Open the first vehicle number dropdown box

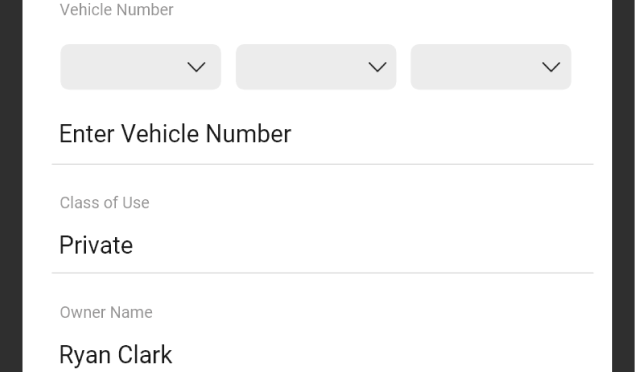(x=141, y=67)
